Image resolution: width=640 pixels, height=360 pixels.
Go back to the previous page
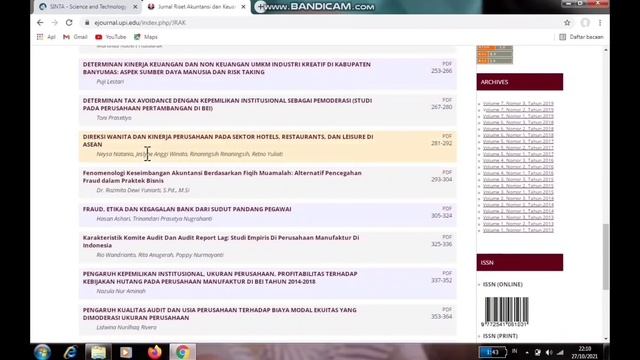coord(40,22)
